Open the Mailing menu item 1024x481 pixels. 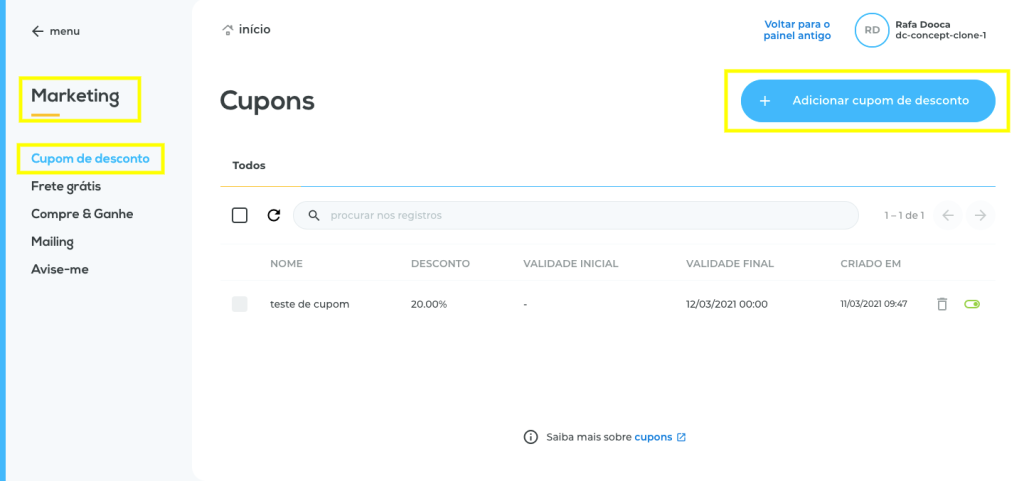click(52, 242)
